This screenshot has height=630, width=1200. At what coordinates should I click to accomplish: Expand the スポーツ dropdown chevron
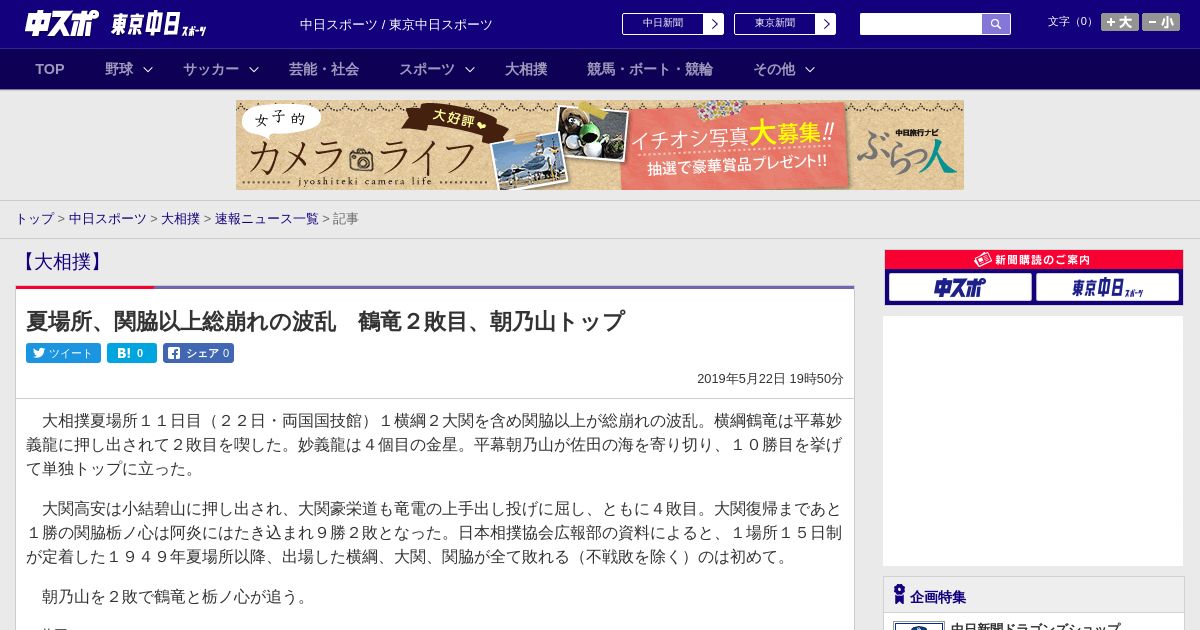tap(470, 69)
